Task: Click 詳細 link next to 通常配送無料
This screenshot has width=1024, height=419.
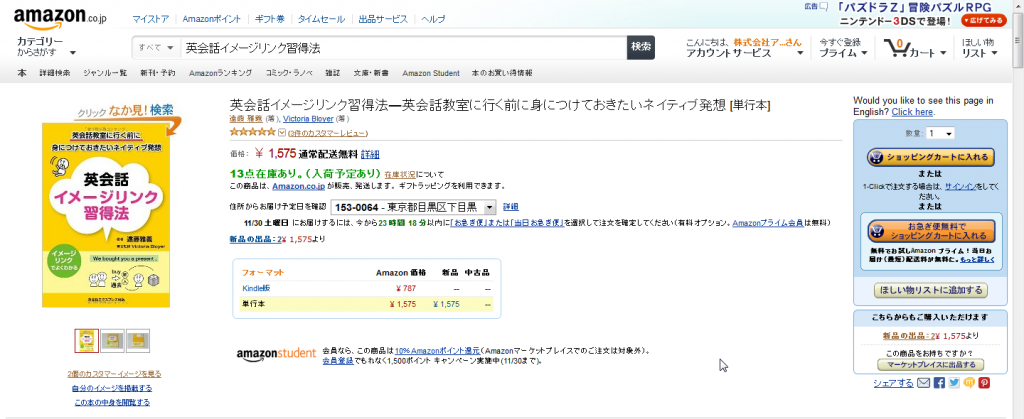Action: tap(370, 155)
